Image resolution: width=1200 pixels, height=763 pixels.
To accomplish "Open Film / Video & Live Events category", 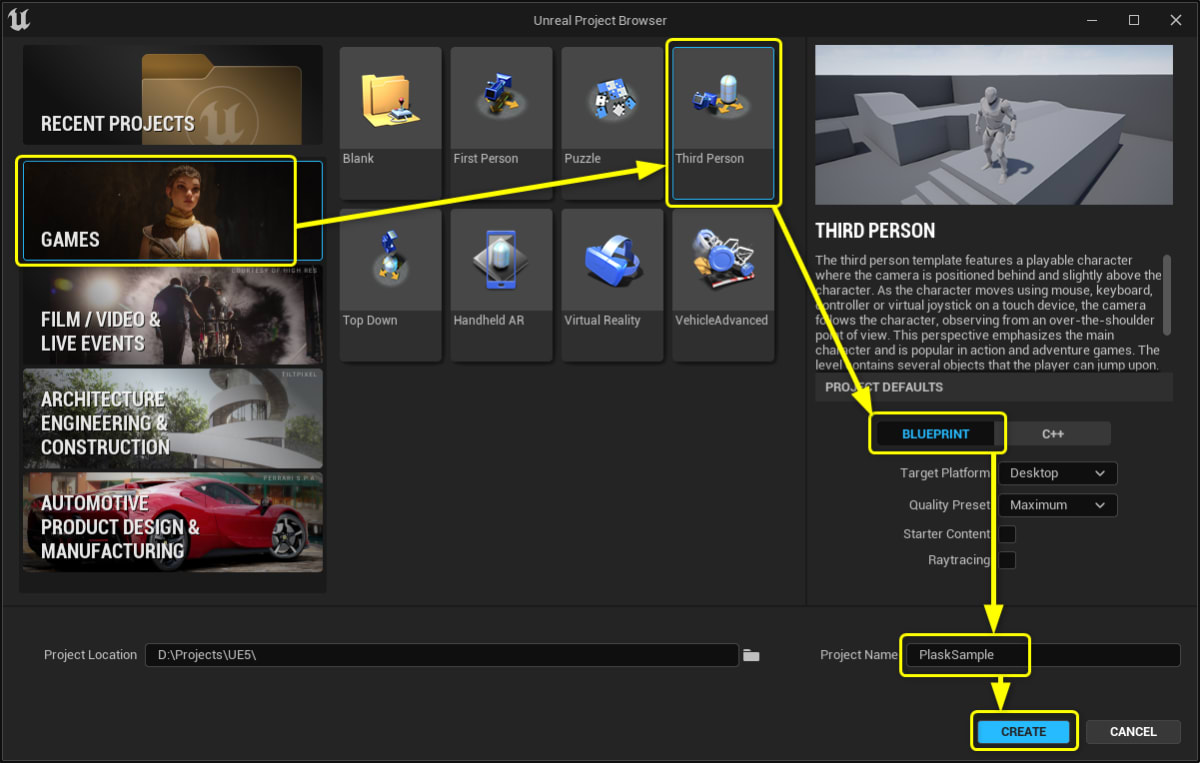I will (173, 315).
